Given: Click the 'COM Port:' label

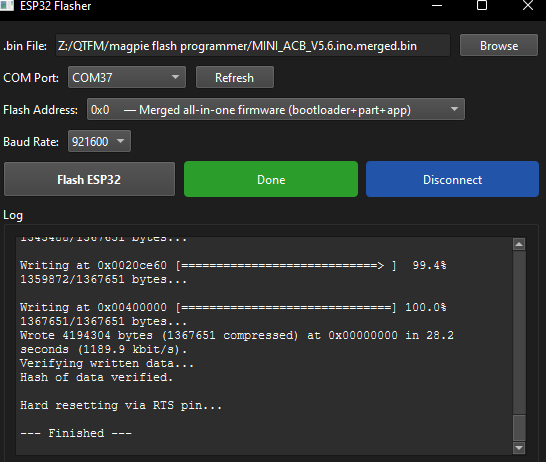Looking at the screenshot, I should tap(31, 78).
